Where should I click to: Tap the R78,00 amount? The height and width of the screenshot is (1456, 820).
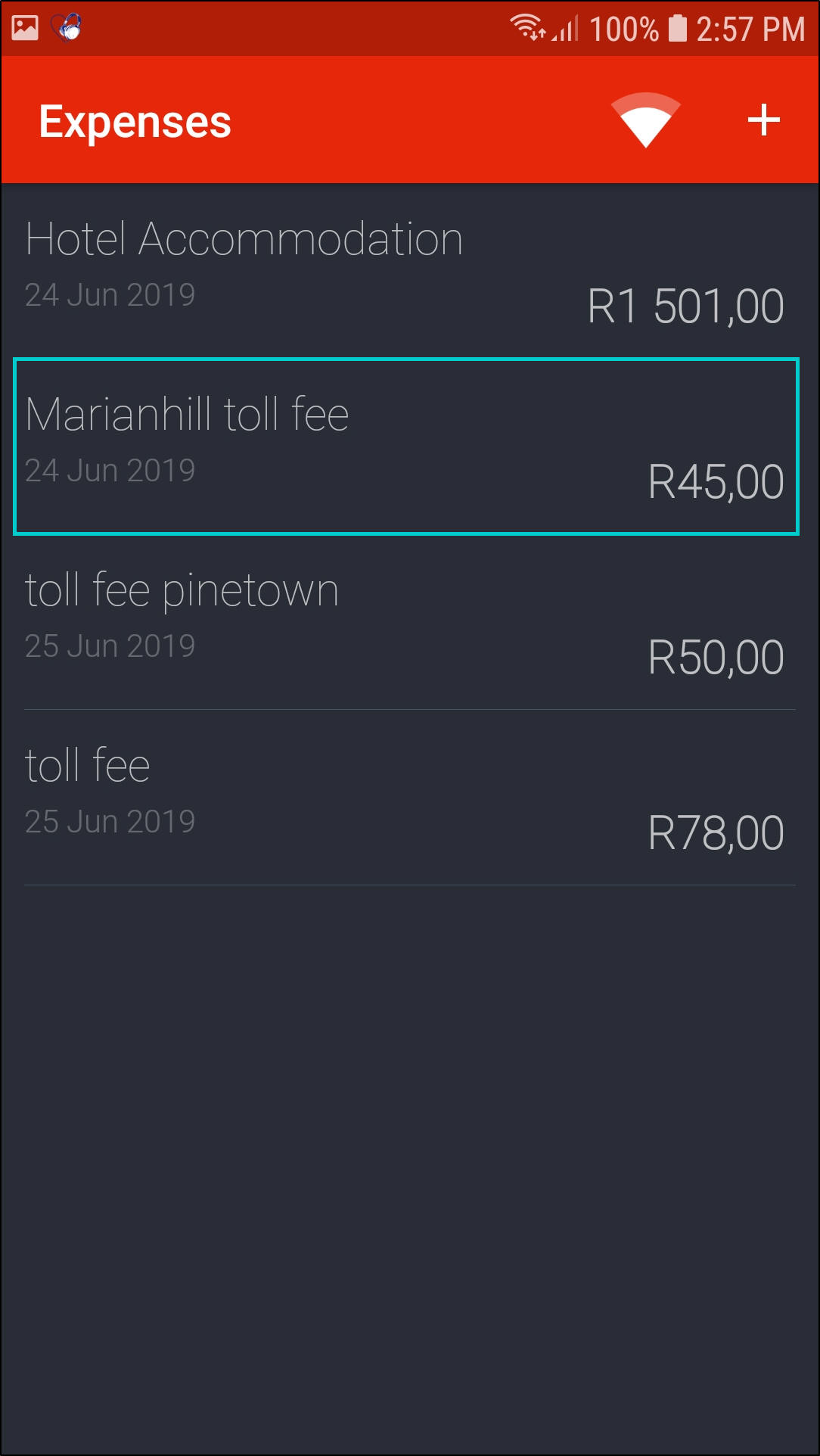(716, 833)
